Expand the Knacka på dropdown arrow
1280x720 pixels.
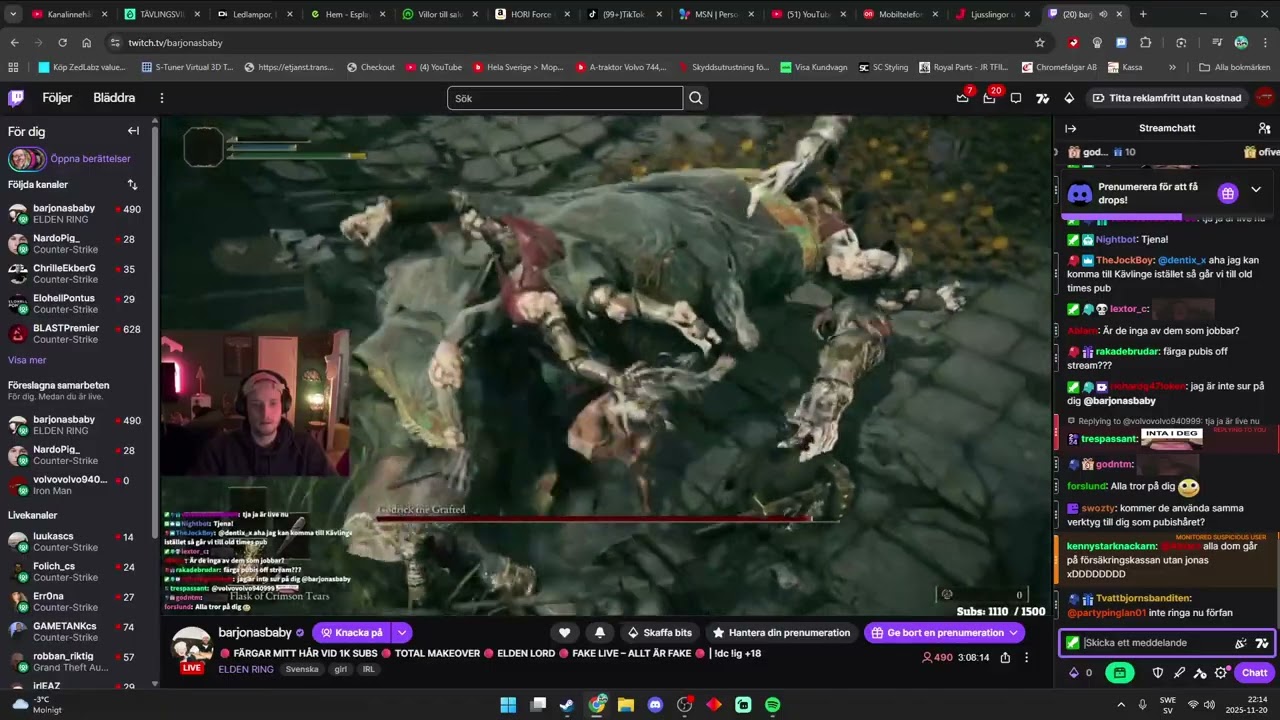coord(402,633)
